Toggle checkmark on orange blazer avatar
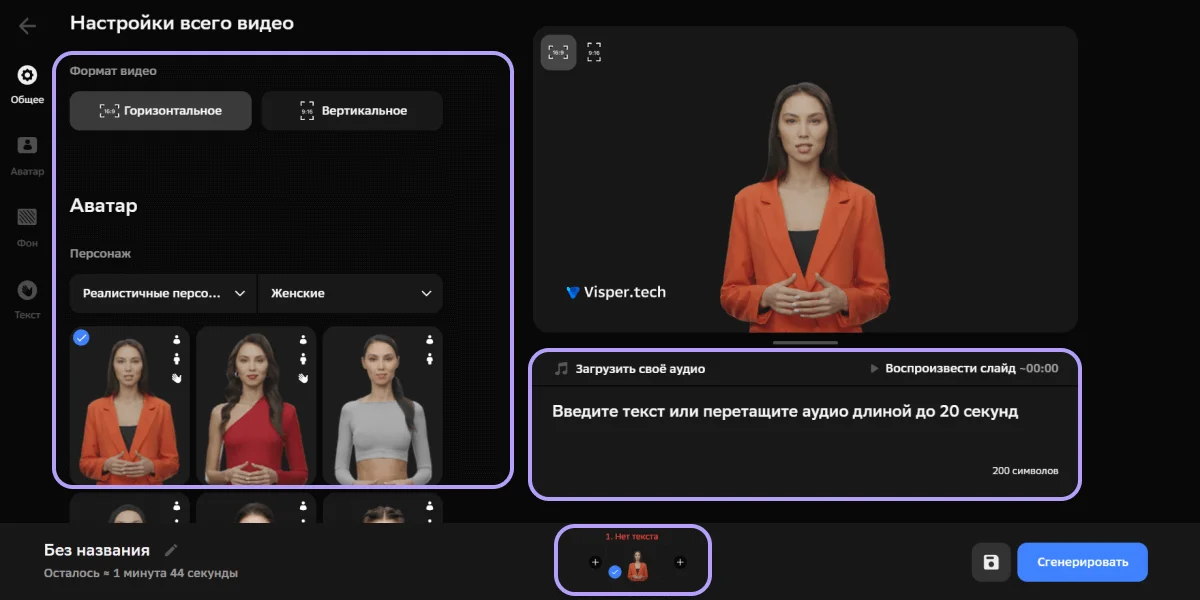This screenshot has width=1200, height=600. click(x=82, y=338)
